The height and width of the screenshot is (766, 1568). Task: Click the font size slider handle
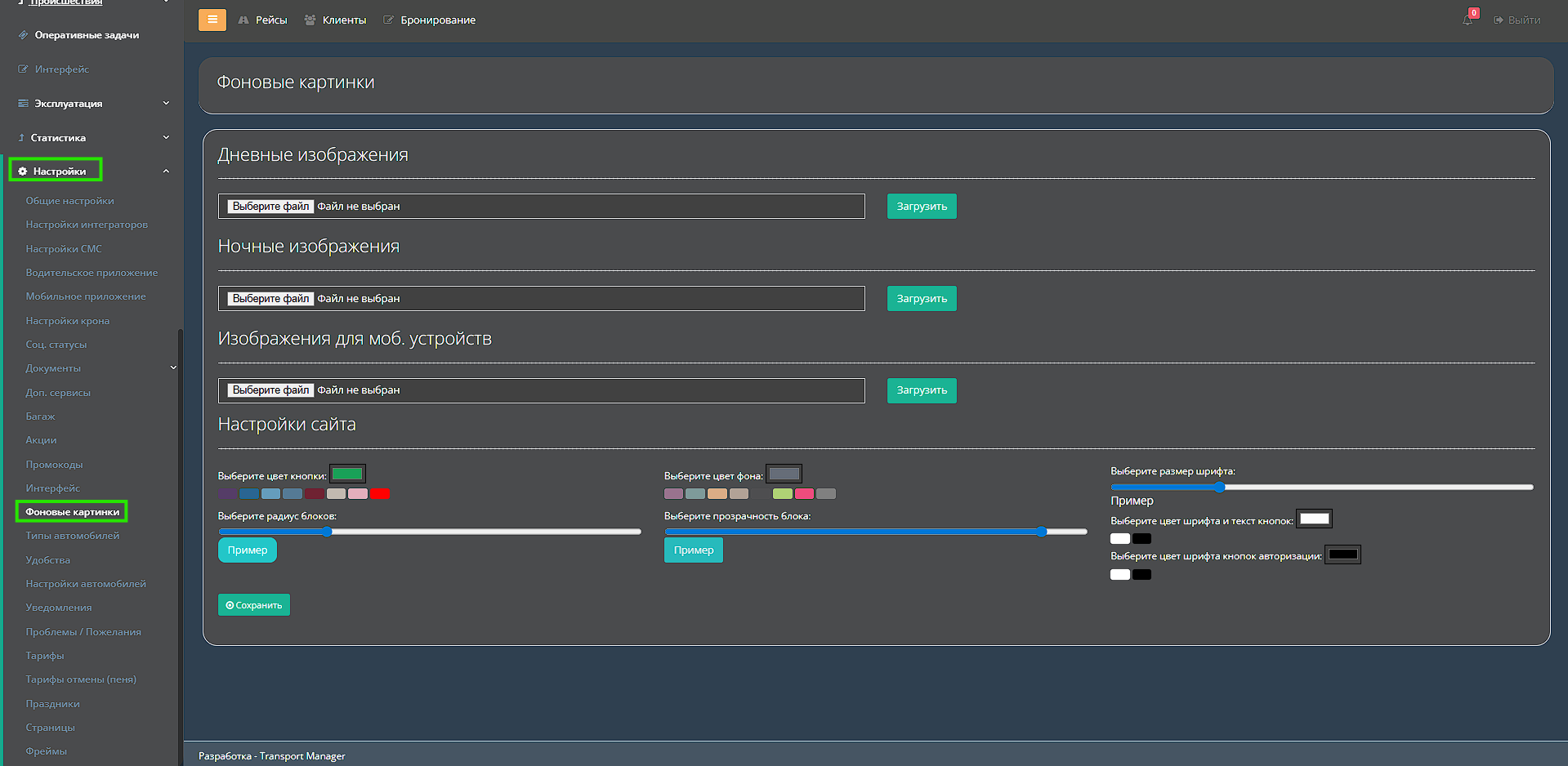[1219, 488]
